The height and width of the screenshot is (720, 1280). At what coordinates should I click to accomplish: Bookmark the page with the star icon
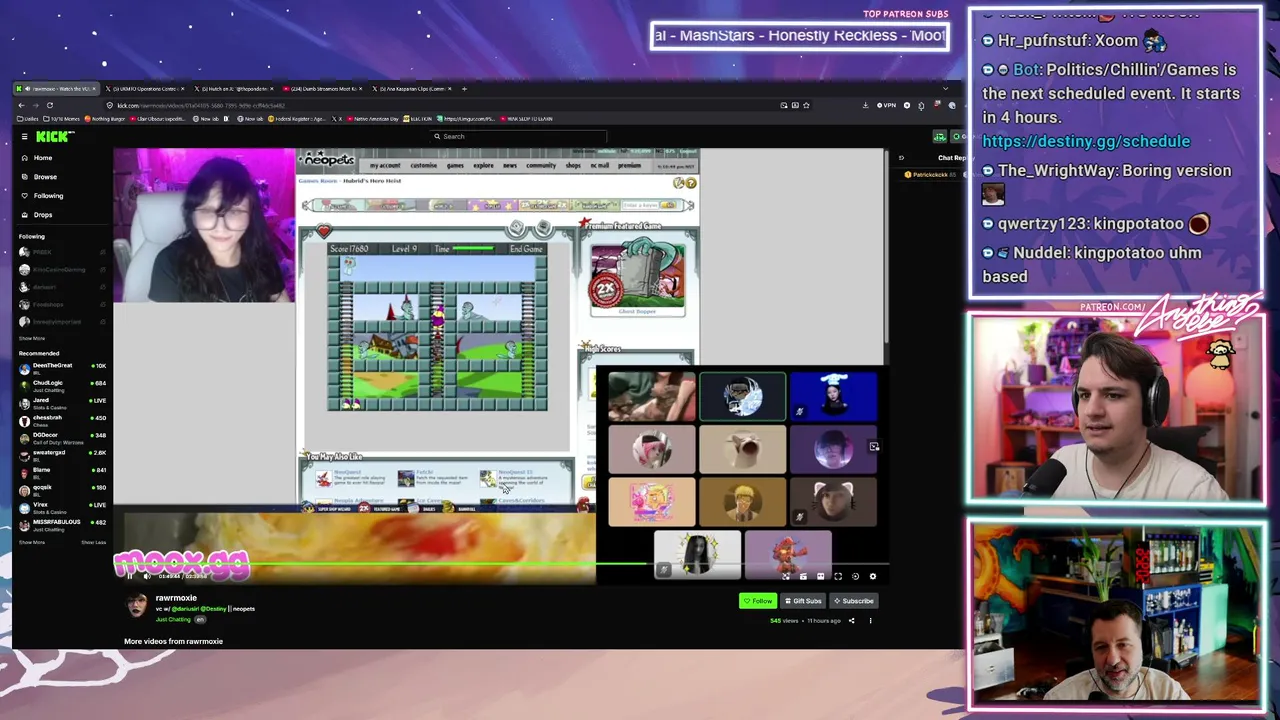pyautogui.click(x=806, y=105)
